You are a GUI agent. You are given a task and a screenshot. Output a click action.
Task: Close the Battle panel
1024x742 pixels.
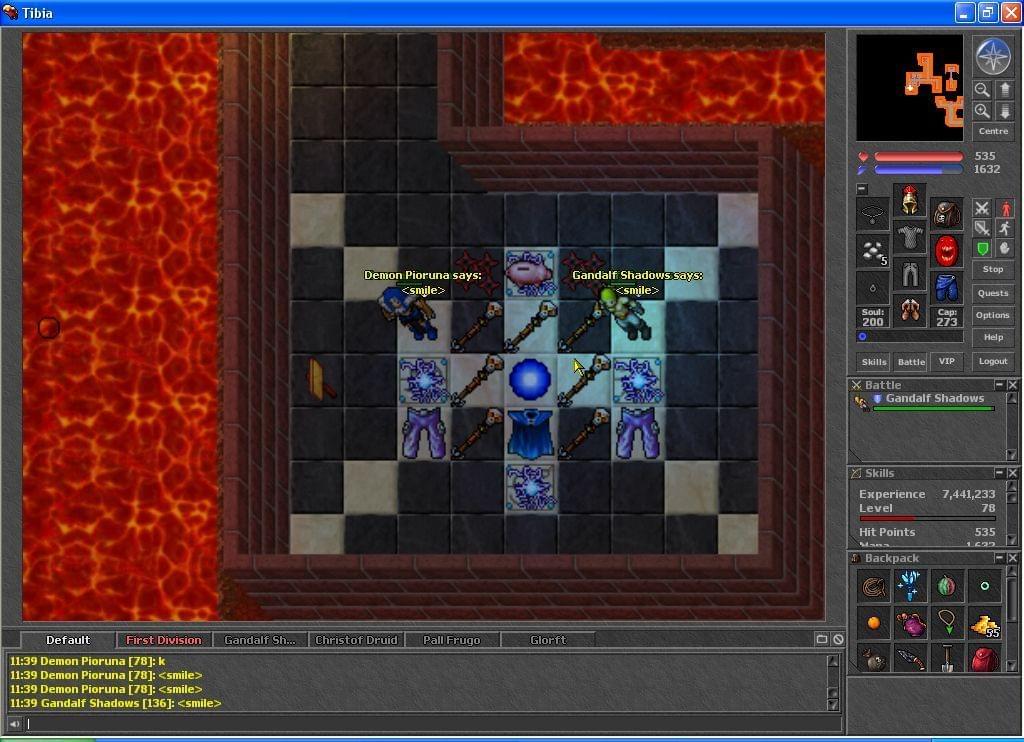pyautogui.click(x=1012, y=385)
